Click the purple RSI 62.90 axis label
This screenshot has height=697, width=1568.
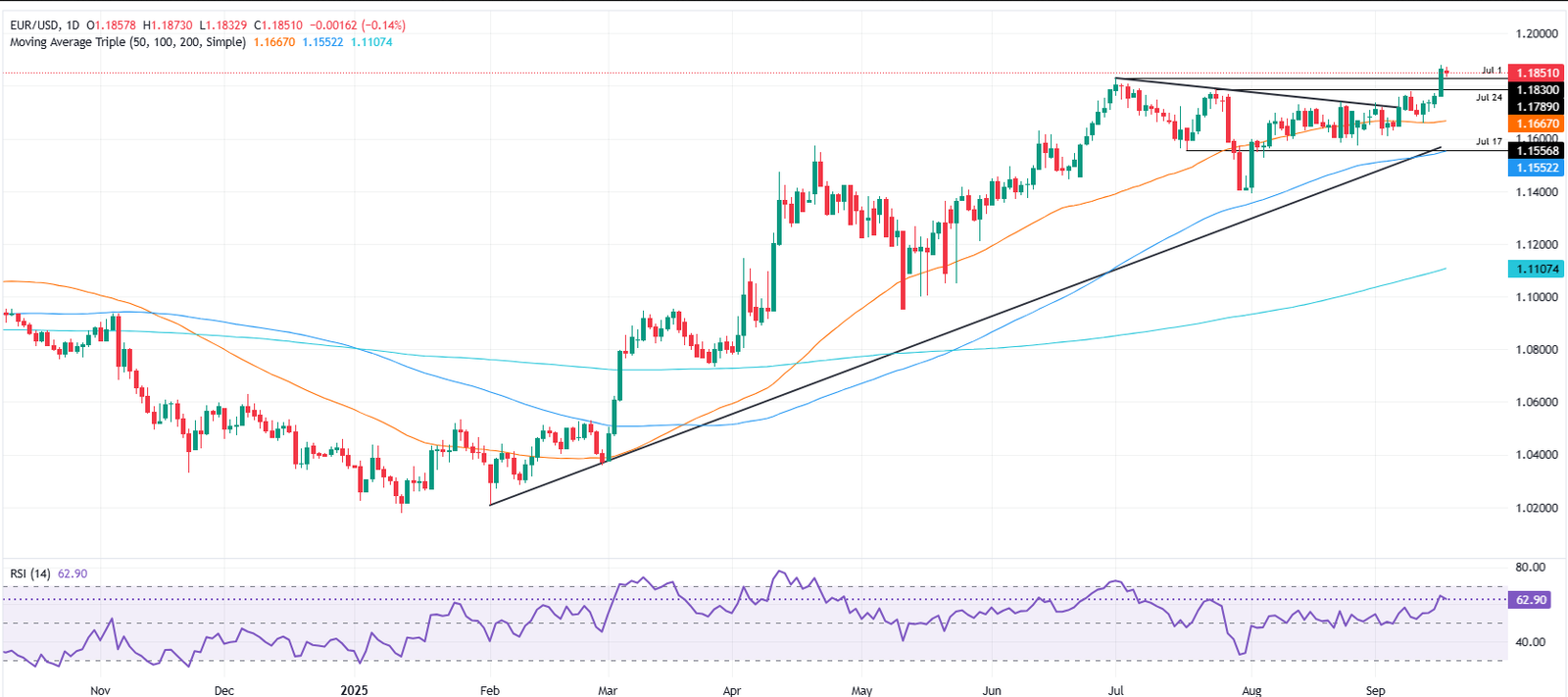[x=1530, y=600]
